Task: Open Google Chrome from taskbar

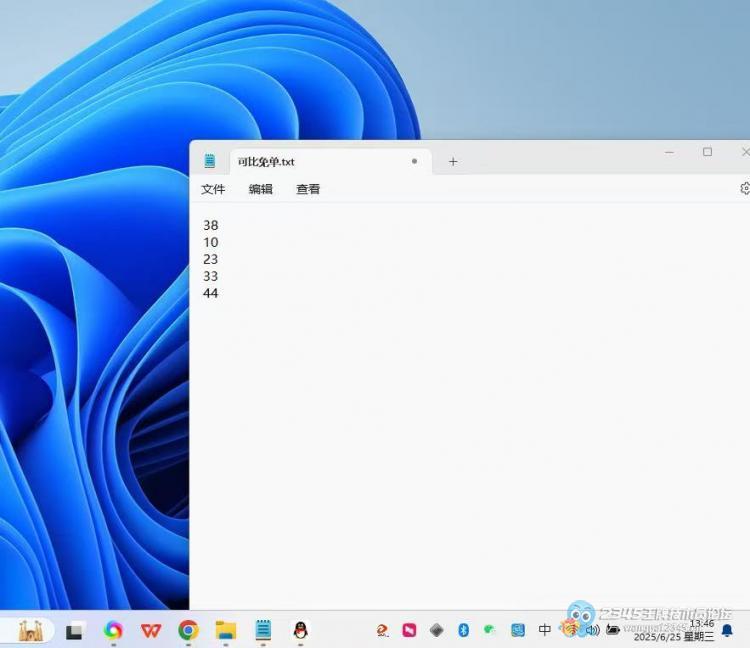Action: pos(188,630)
